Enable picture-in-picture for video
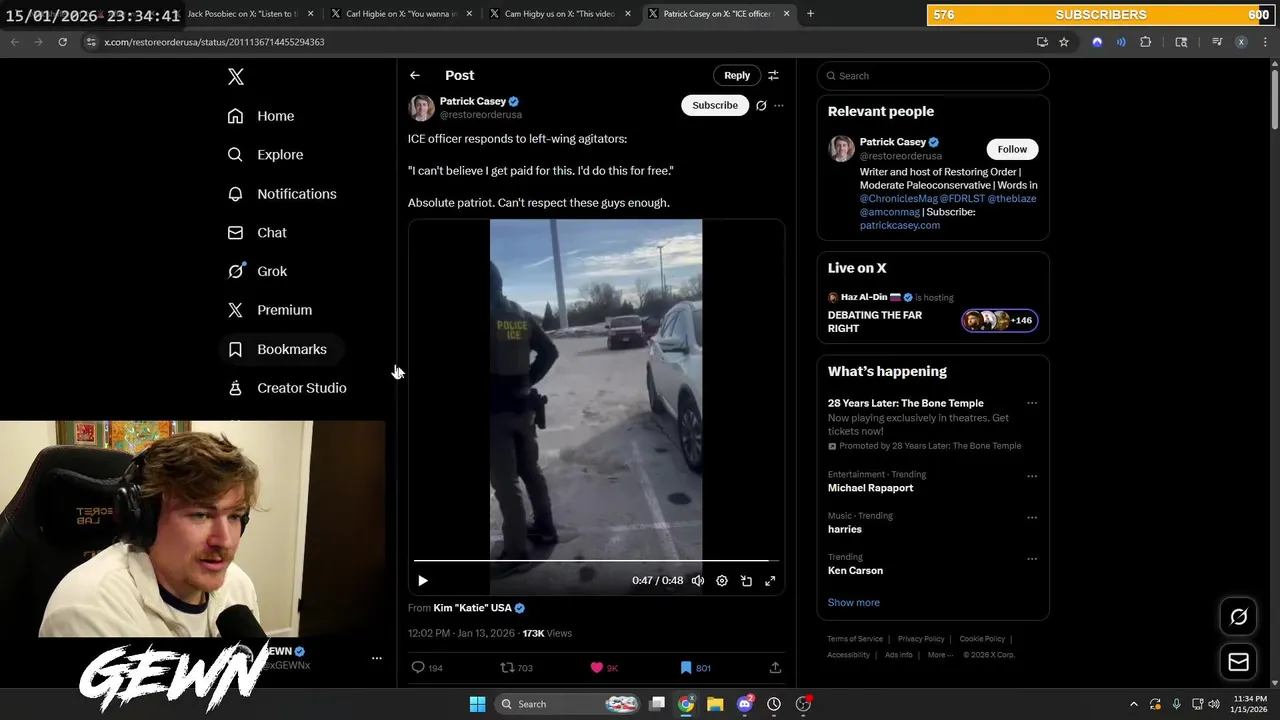This screenshot has width=1280, height=720. 746,580
